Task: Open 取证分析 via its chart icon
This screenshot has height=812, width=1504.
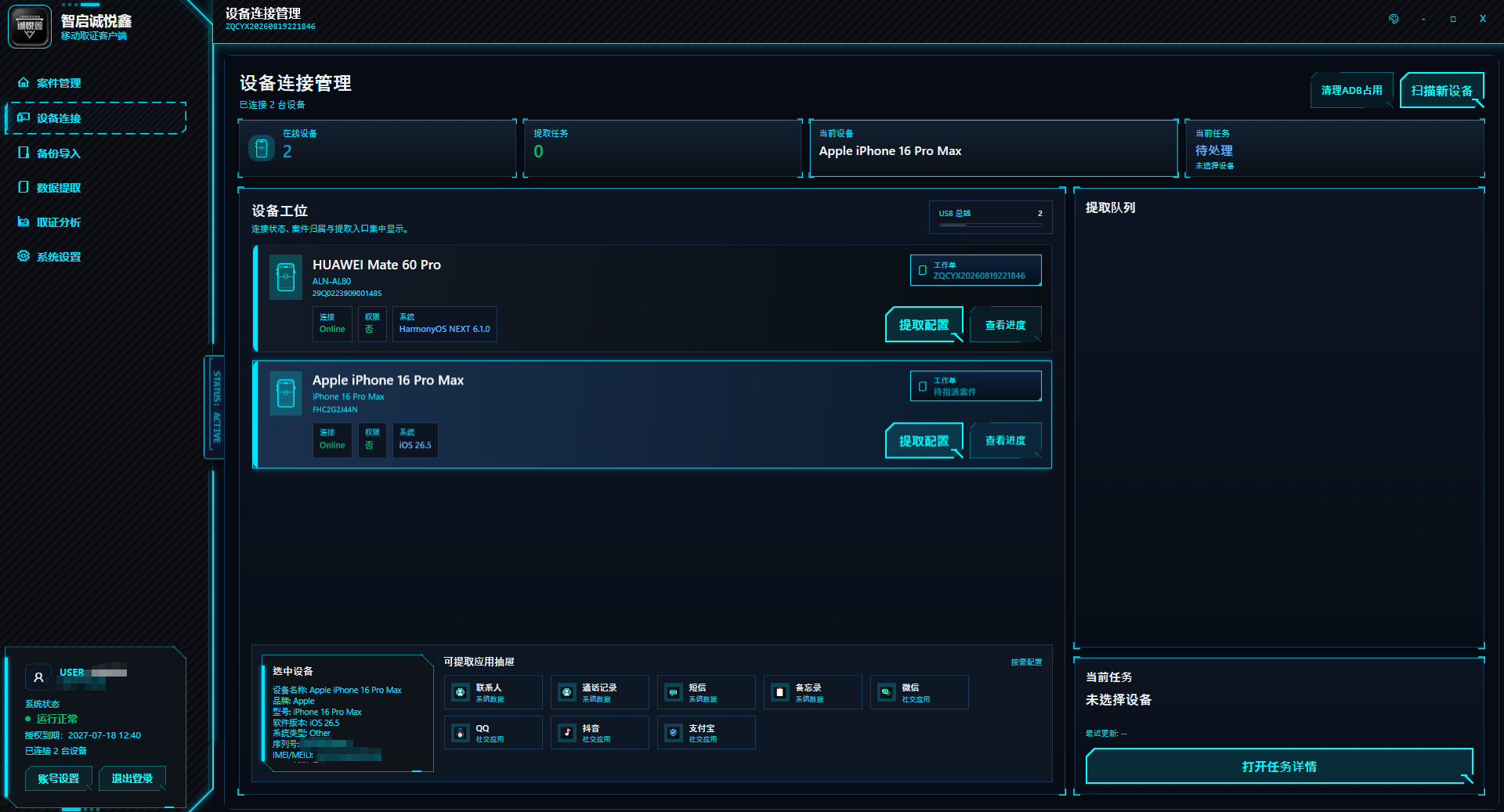Action: coord(23,222)
